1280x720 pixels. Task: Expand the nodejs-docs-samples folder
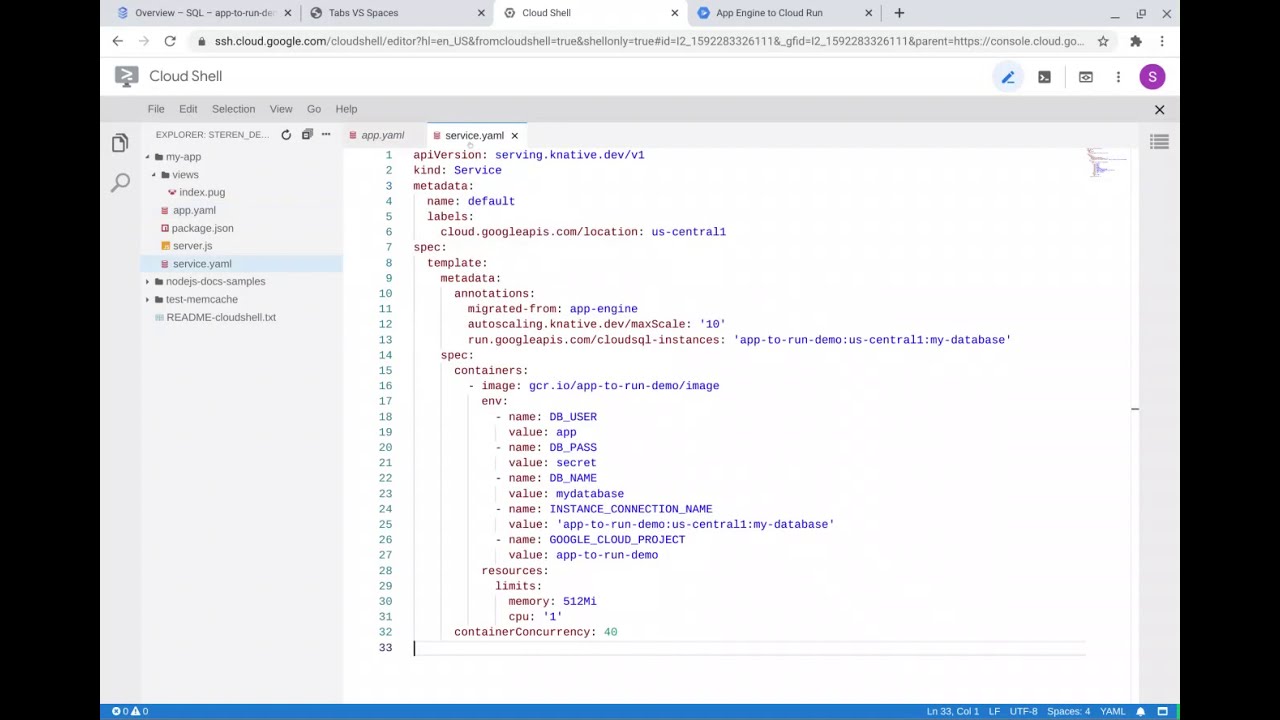[147, 282]
